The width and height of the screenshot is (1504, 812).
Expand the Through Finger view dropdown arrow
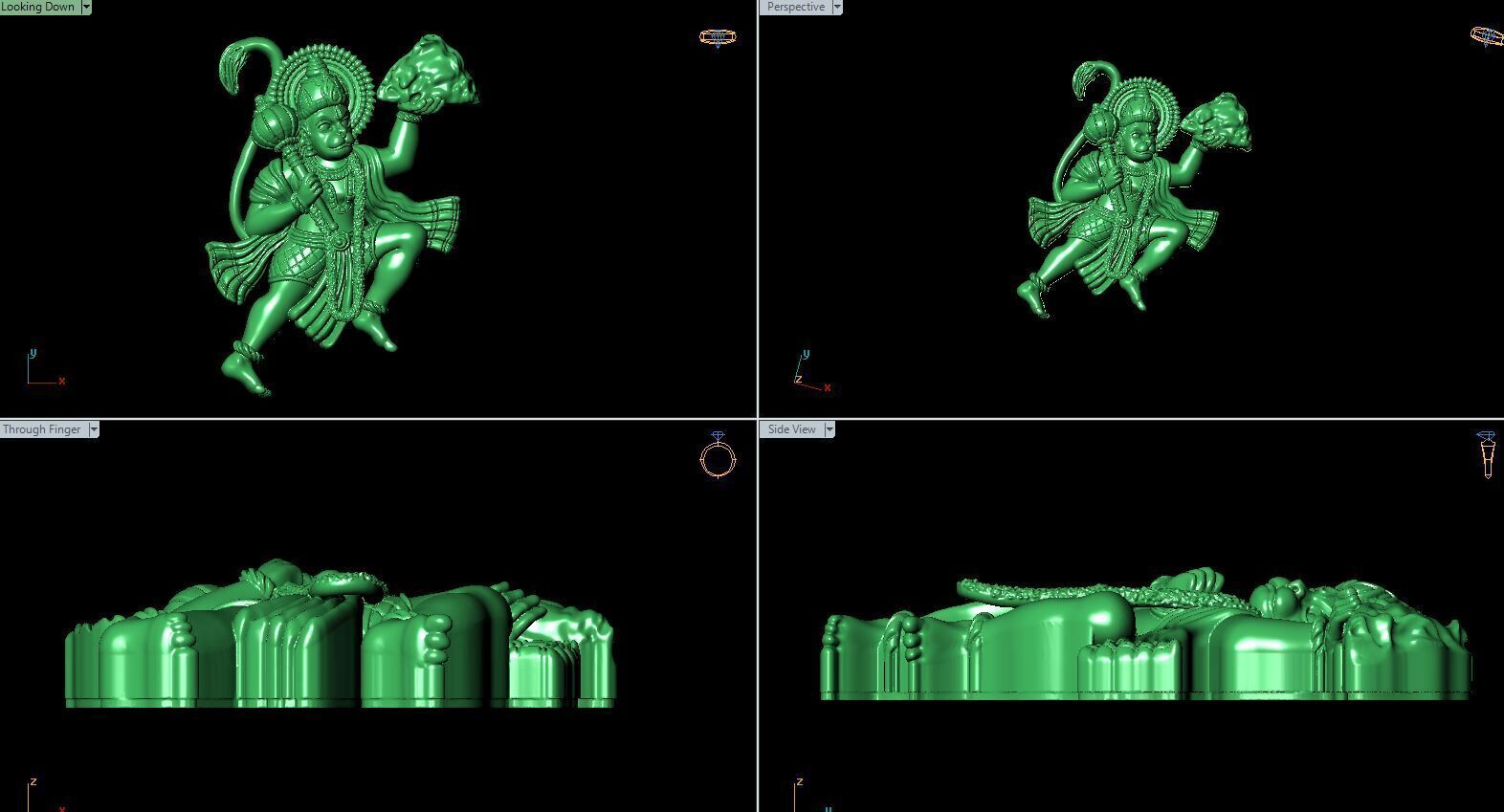(x=94, y=429)
